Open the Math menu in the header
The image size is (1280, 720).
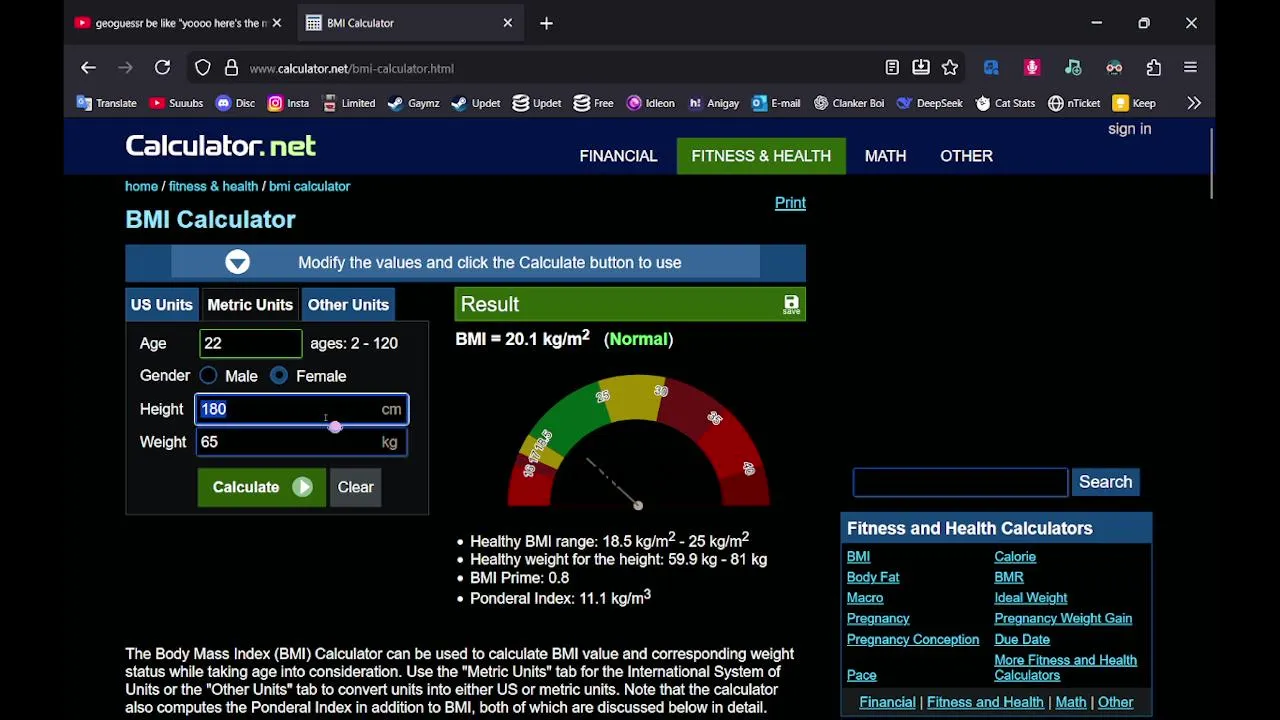tap(885, 156)
